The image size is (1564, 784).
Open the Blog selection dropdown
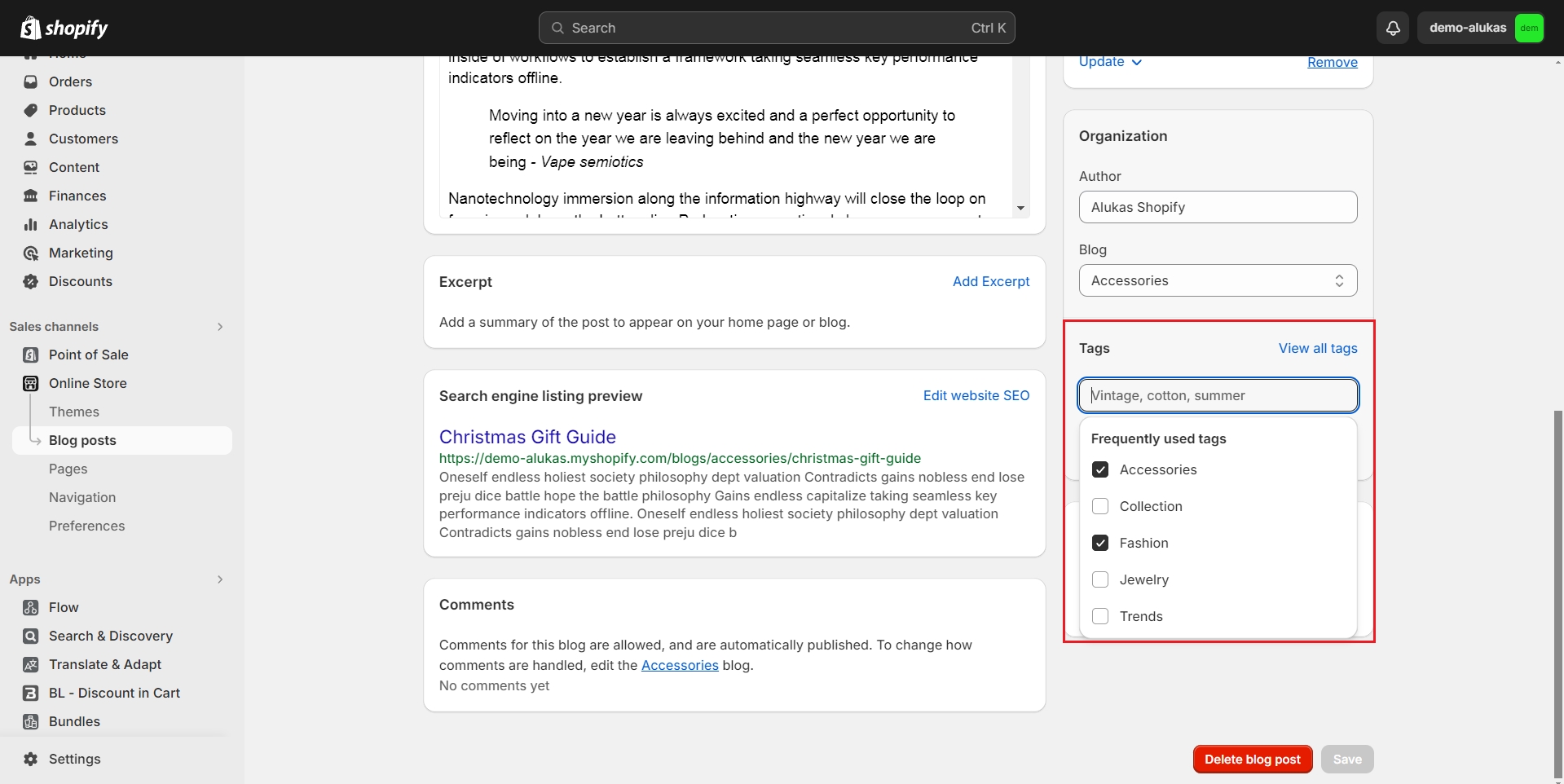click(x=1218, y=280)
